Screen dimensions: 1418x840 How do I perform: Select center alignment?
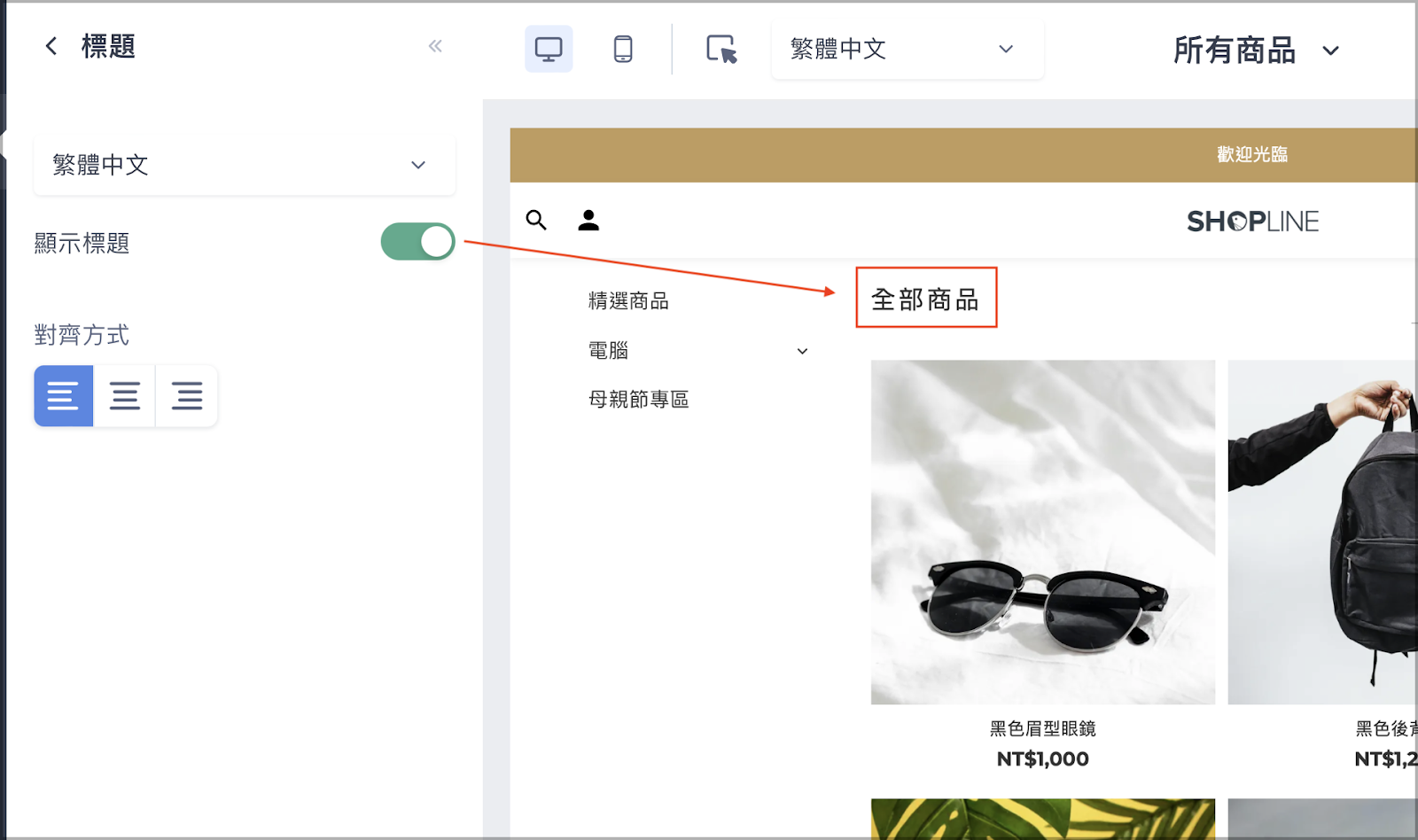tap(125, 395)
